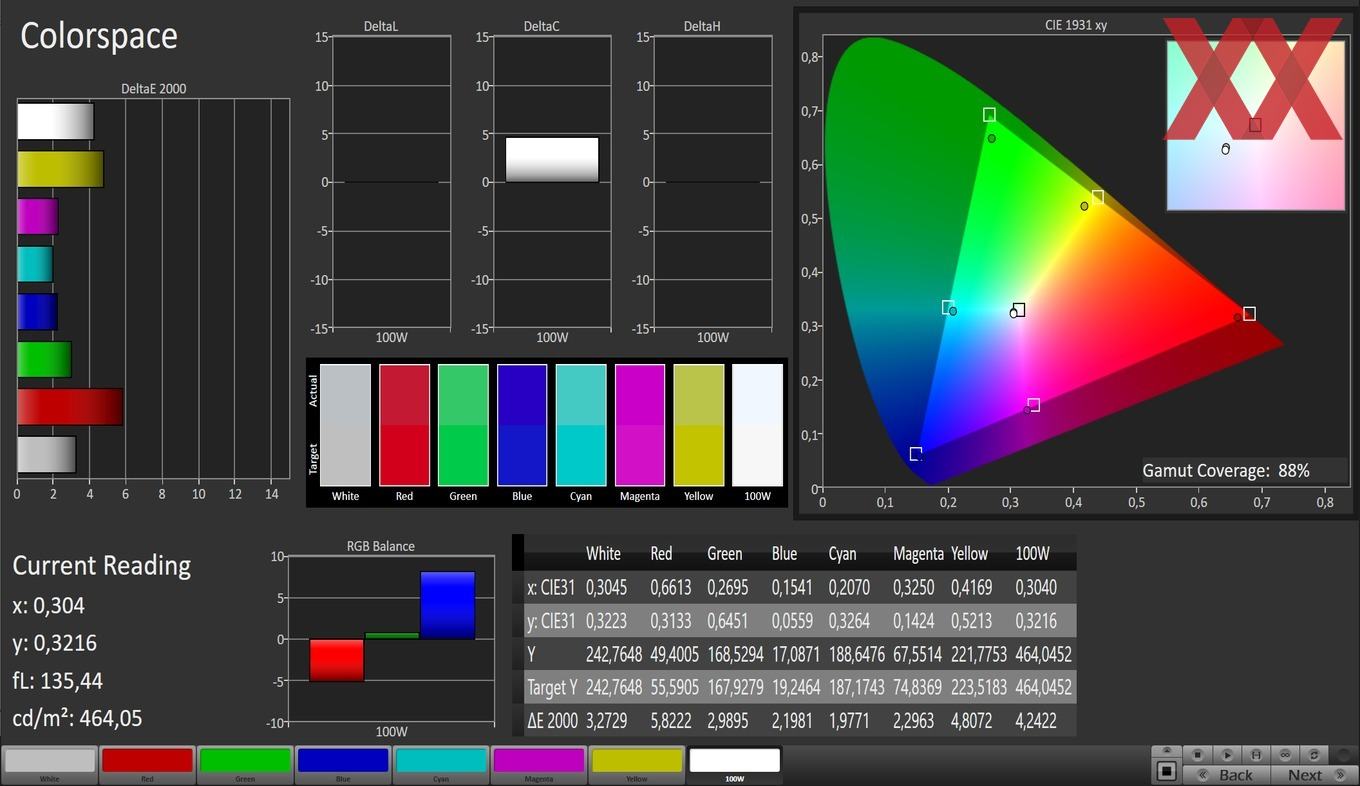Select the White patch in the bottom strip
The width and height of the screenshot is (1360, 786).
click(49, 765)
